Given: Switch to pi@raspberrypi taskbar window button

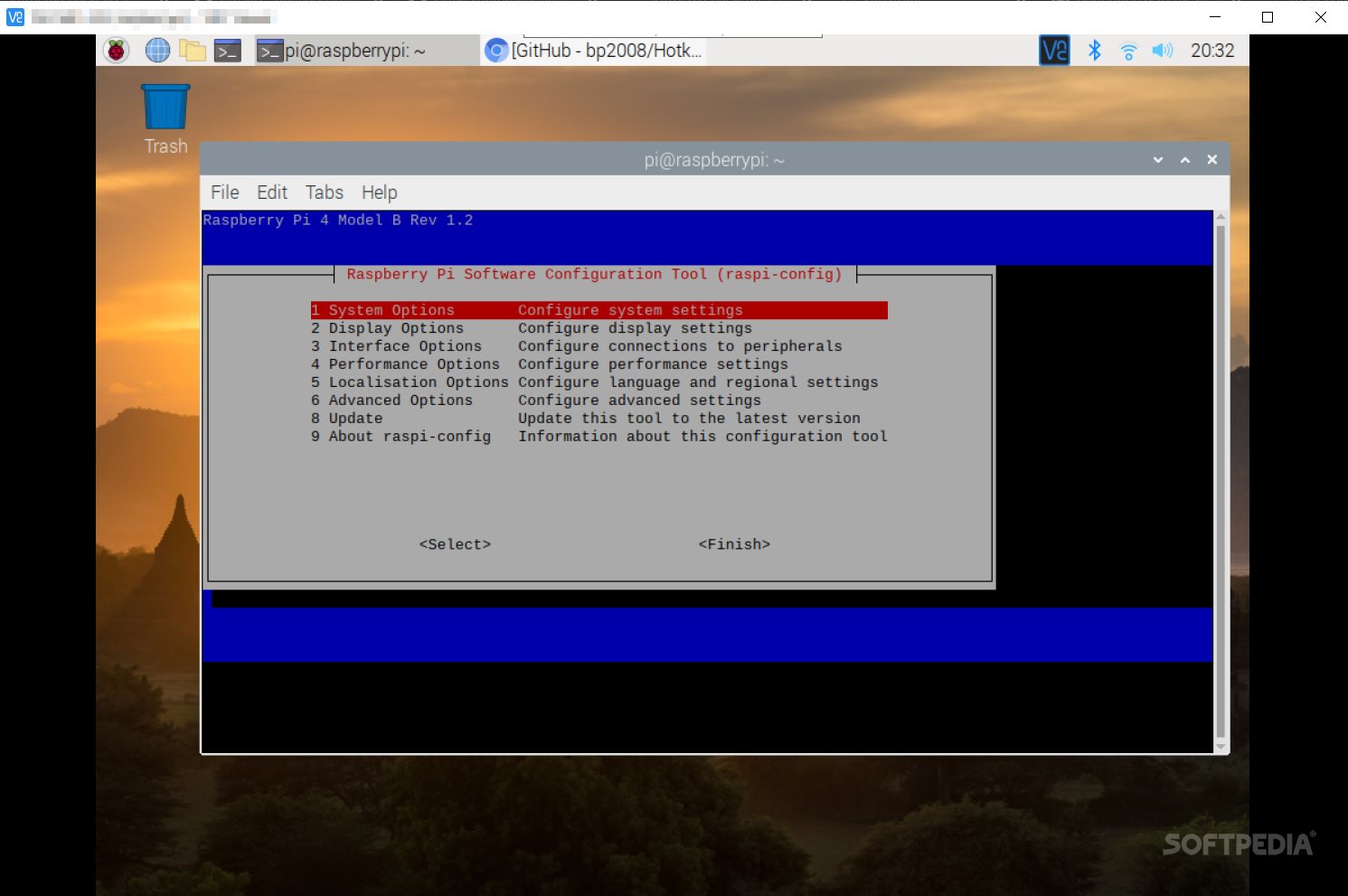Looking at the screenshot, I should 366,51.
